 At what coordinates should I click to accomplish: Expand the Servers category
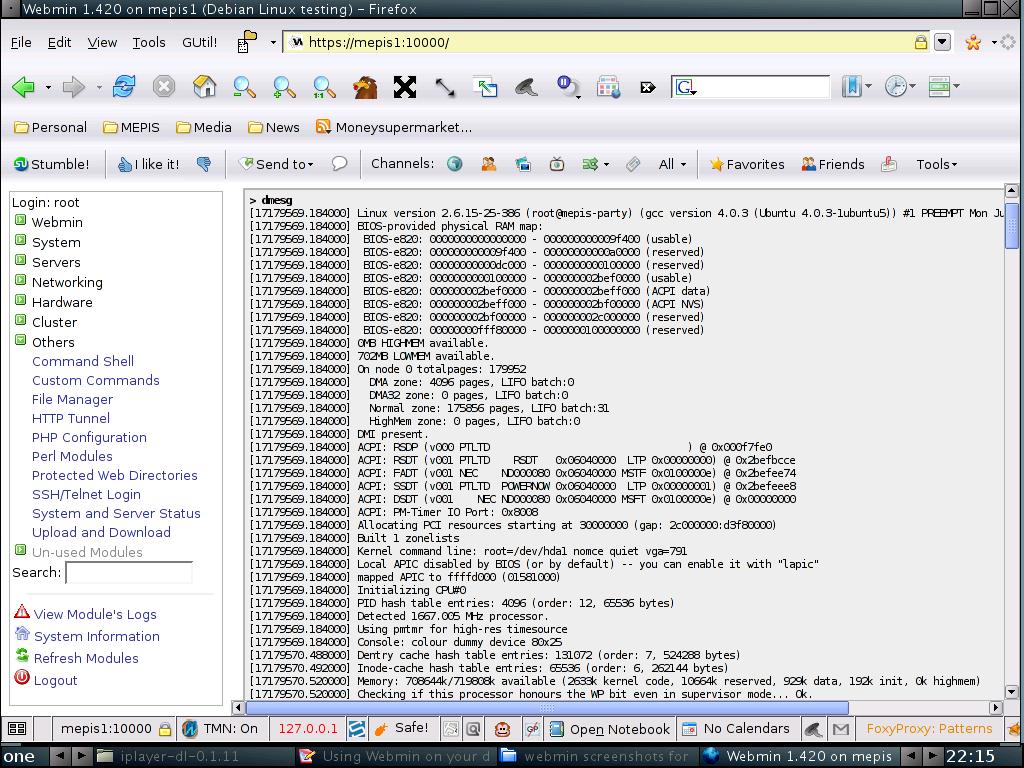(21, 260)
